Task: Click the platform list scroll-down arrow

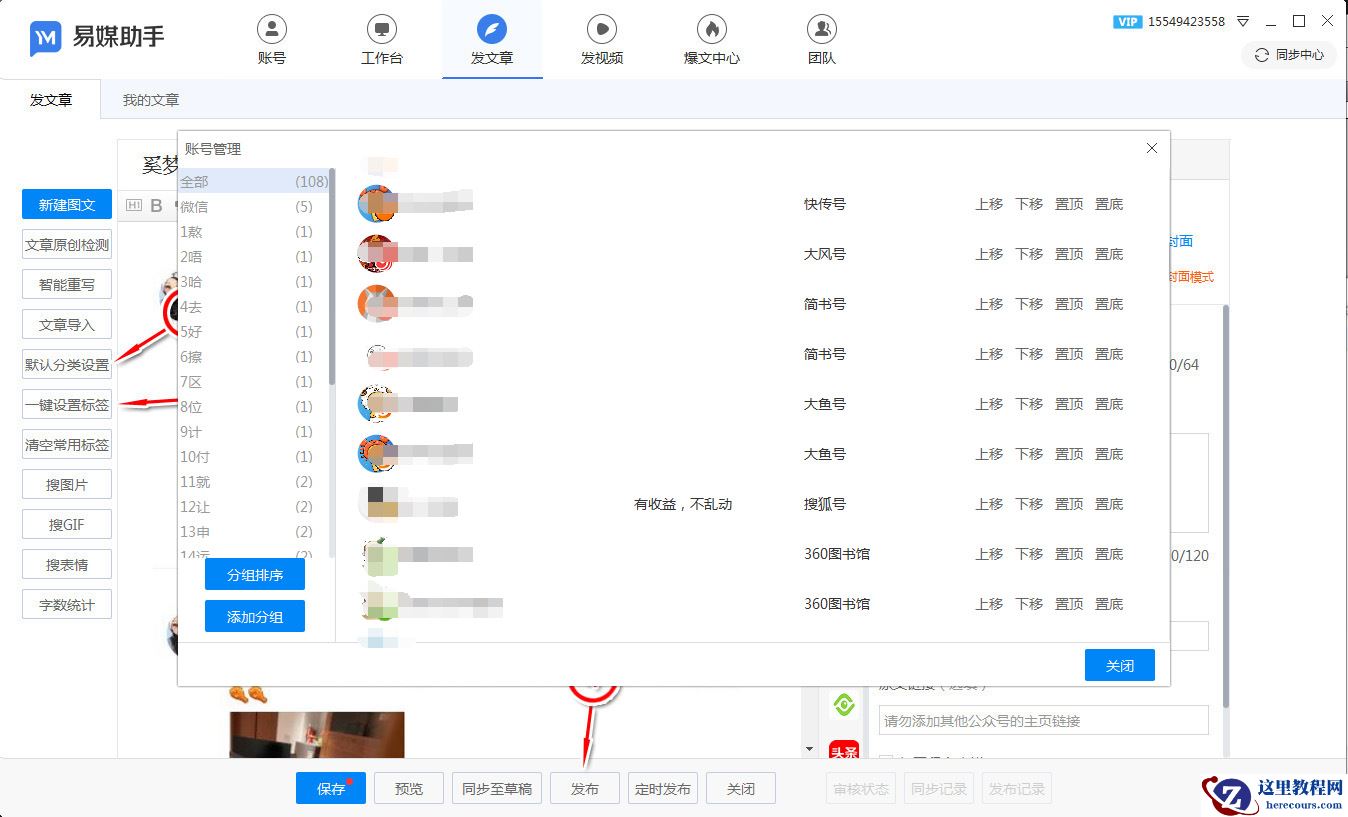Action: [809, 749]
